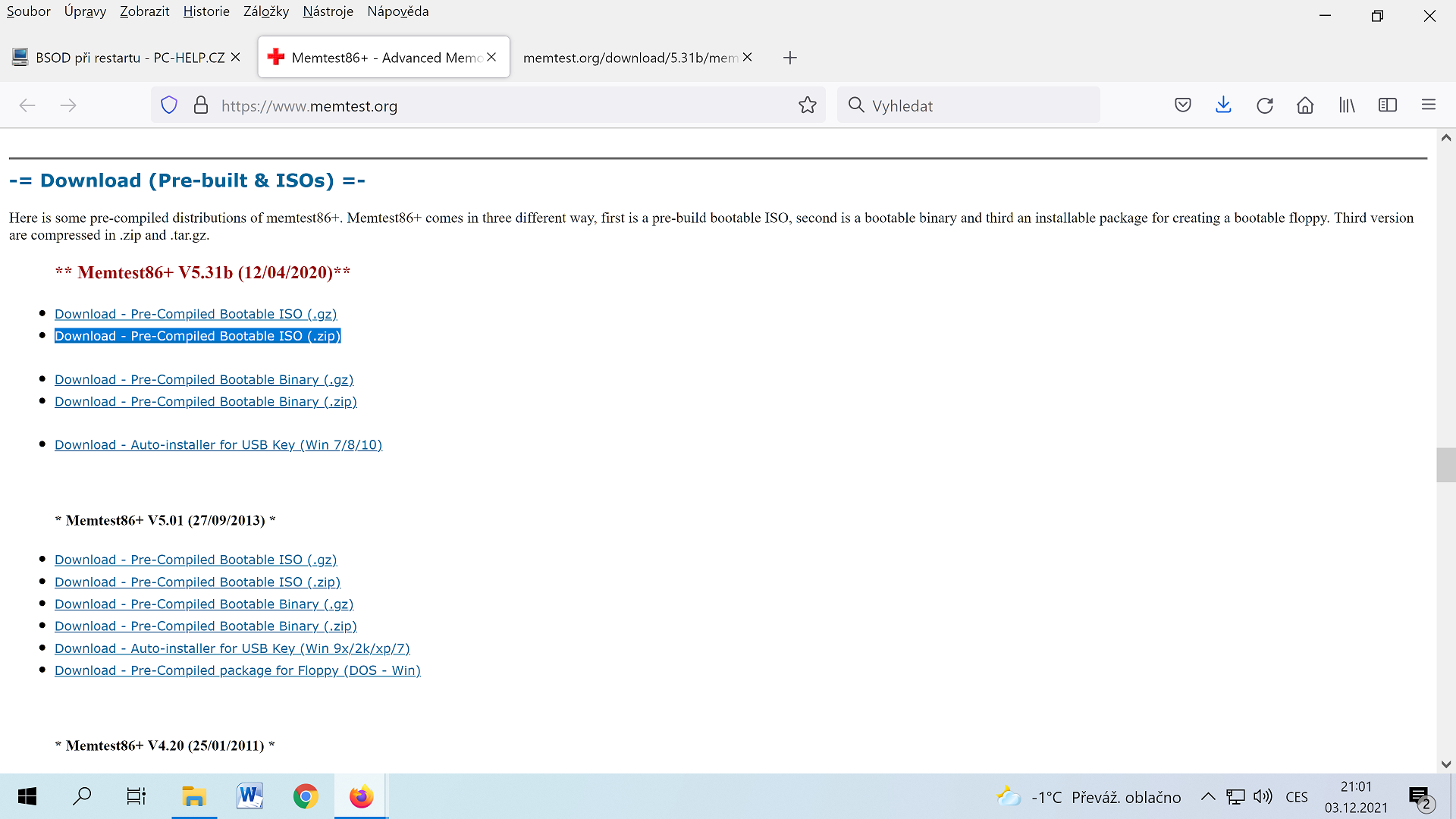This screenshot has width=1456, height=819.
Task: Open a new tab with plus button
Action: tap(789, 58)
